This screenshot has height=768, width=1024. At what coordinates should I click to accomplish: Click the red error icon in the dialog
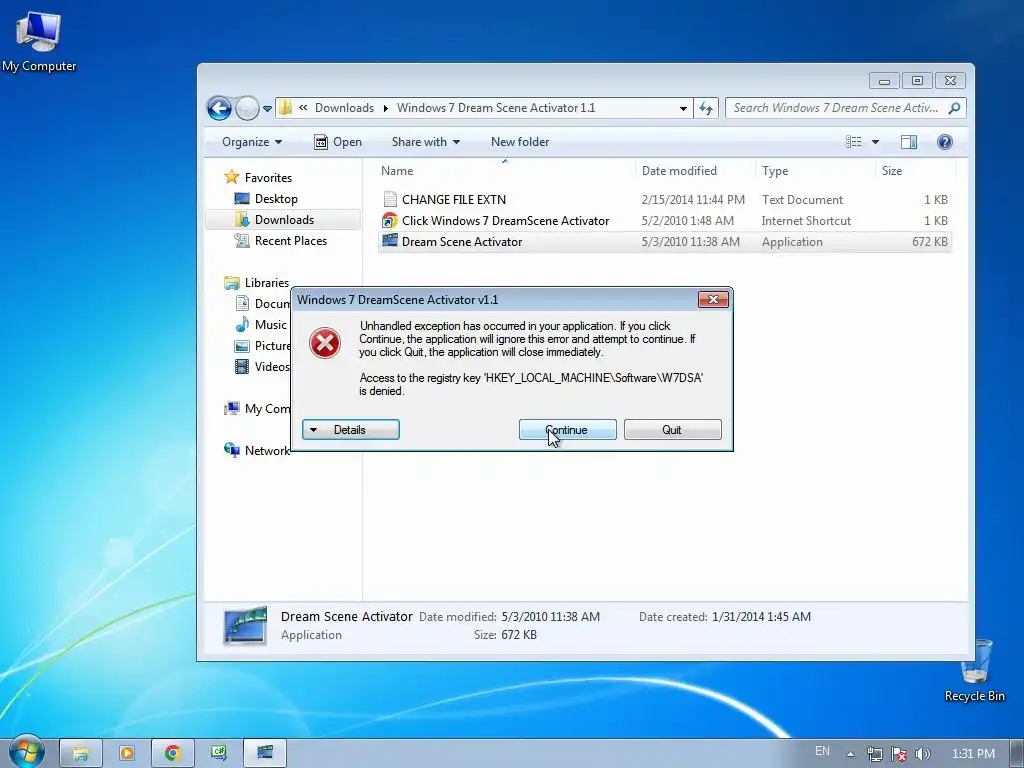pos(325,343)
